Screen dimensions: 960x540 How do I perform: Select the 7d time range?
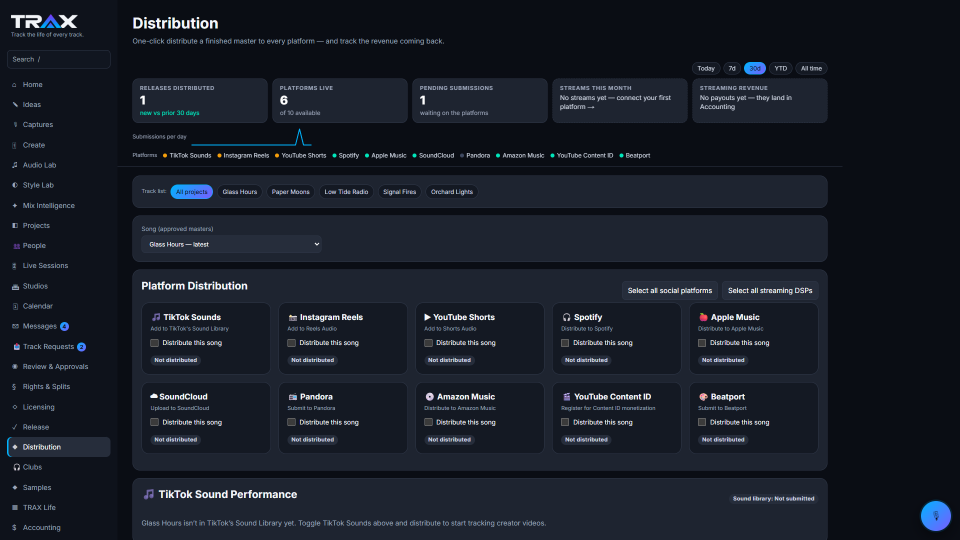[x=732, y=69]
